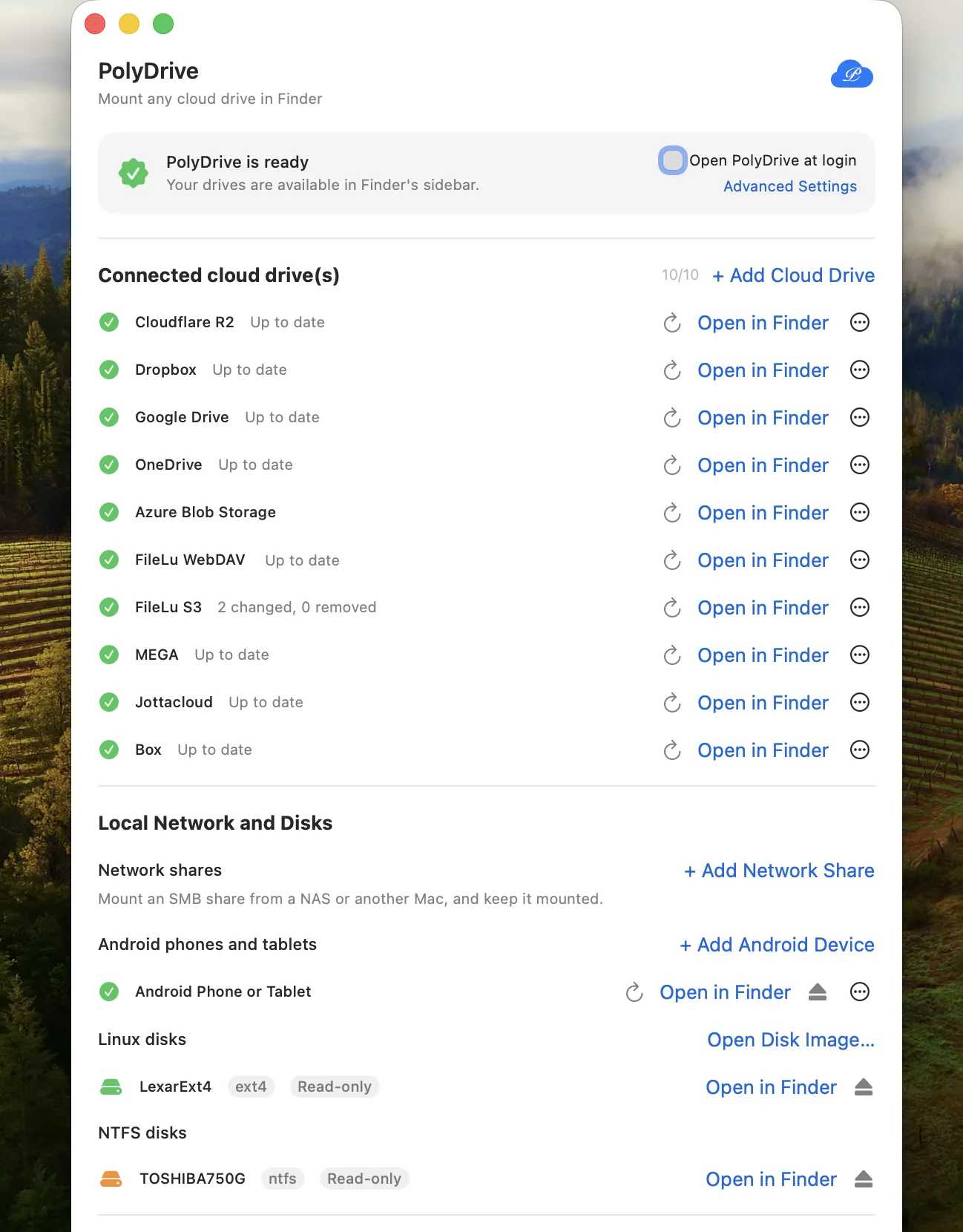Open more options for FileLu WebDAV
This screenshot has width=963, height=1232.
point(860,560)
